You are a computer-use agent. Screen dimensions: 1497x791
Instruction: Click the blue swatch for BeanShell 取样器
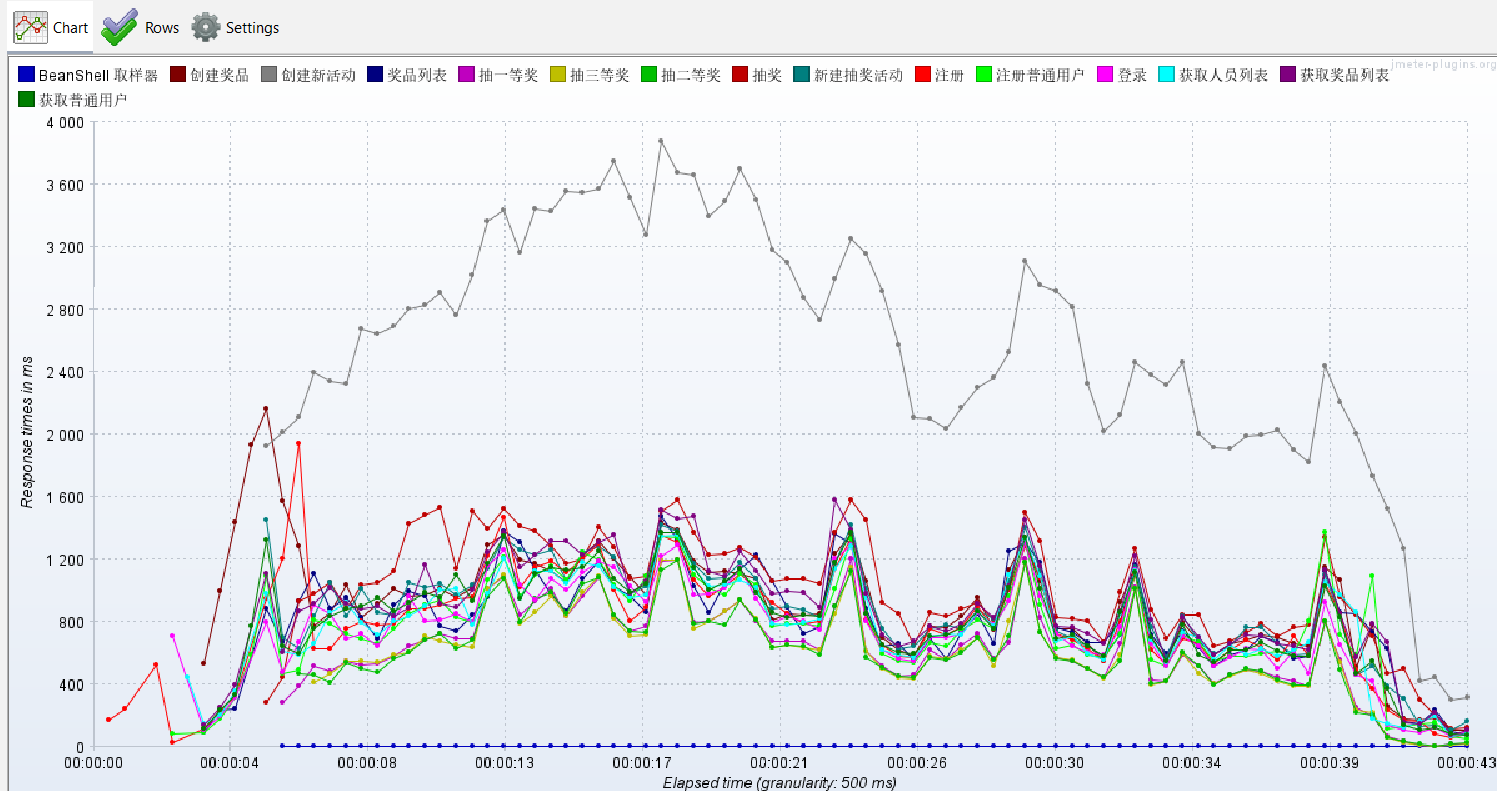tap(26, 75)
